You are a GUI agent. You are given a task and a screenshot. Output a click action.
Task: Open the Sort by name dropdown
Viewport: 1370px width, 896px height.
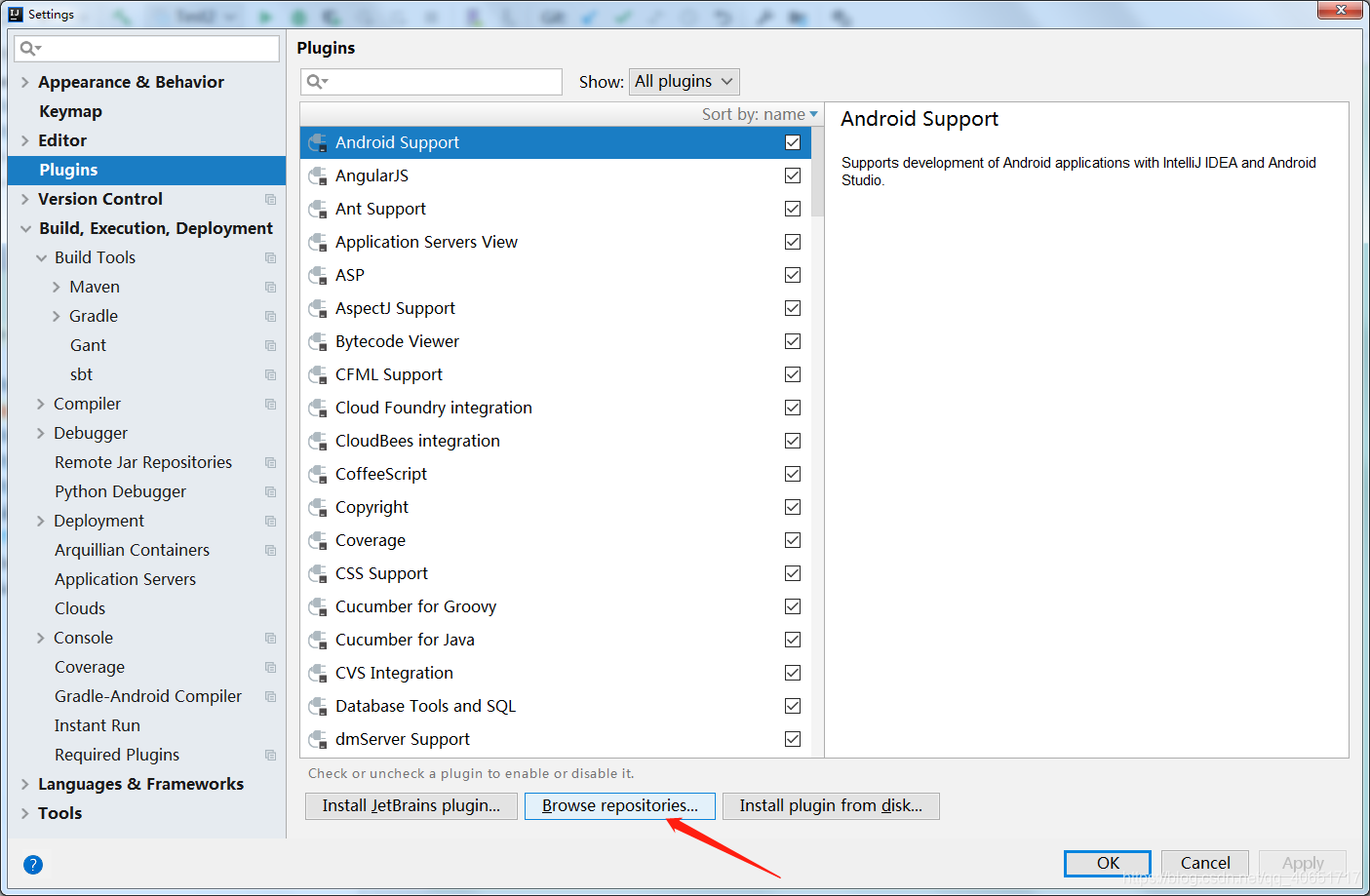(760, 114)
